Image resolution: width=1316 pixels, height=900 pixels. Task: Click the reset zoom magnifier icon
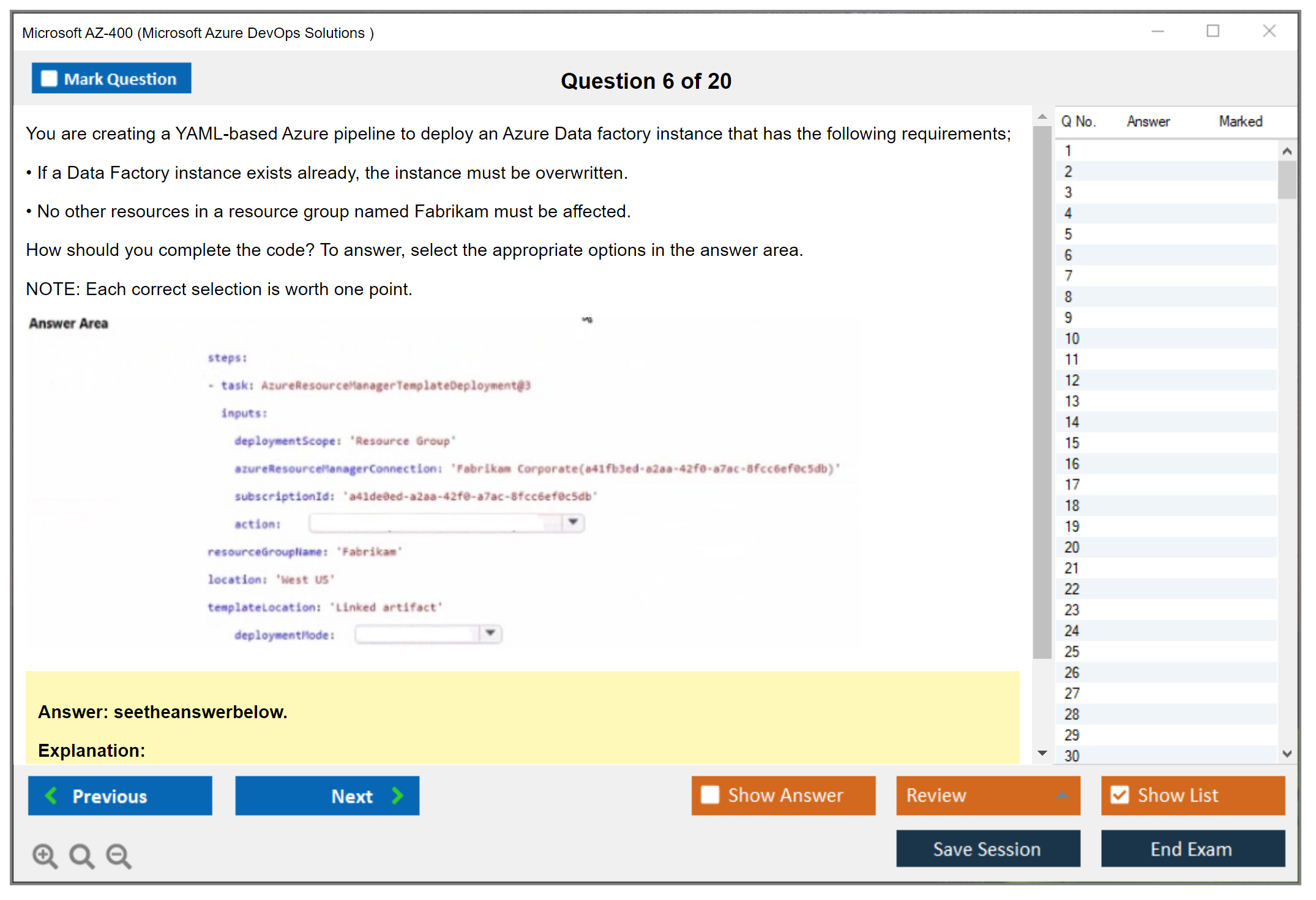[x=81, y=855]
